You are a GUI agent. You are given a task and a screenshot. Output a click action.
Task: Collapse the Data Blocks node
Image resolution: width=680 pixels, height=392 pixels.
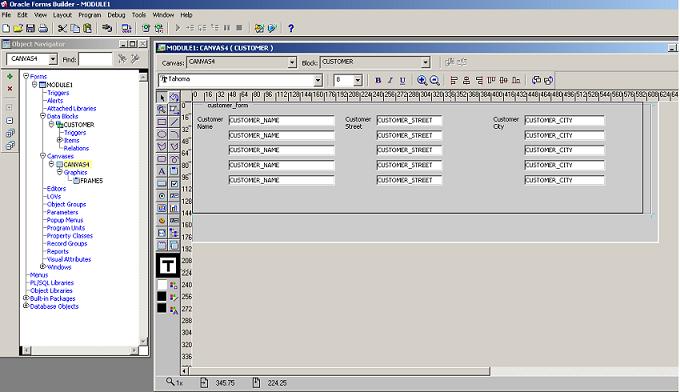click(43, 116)
